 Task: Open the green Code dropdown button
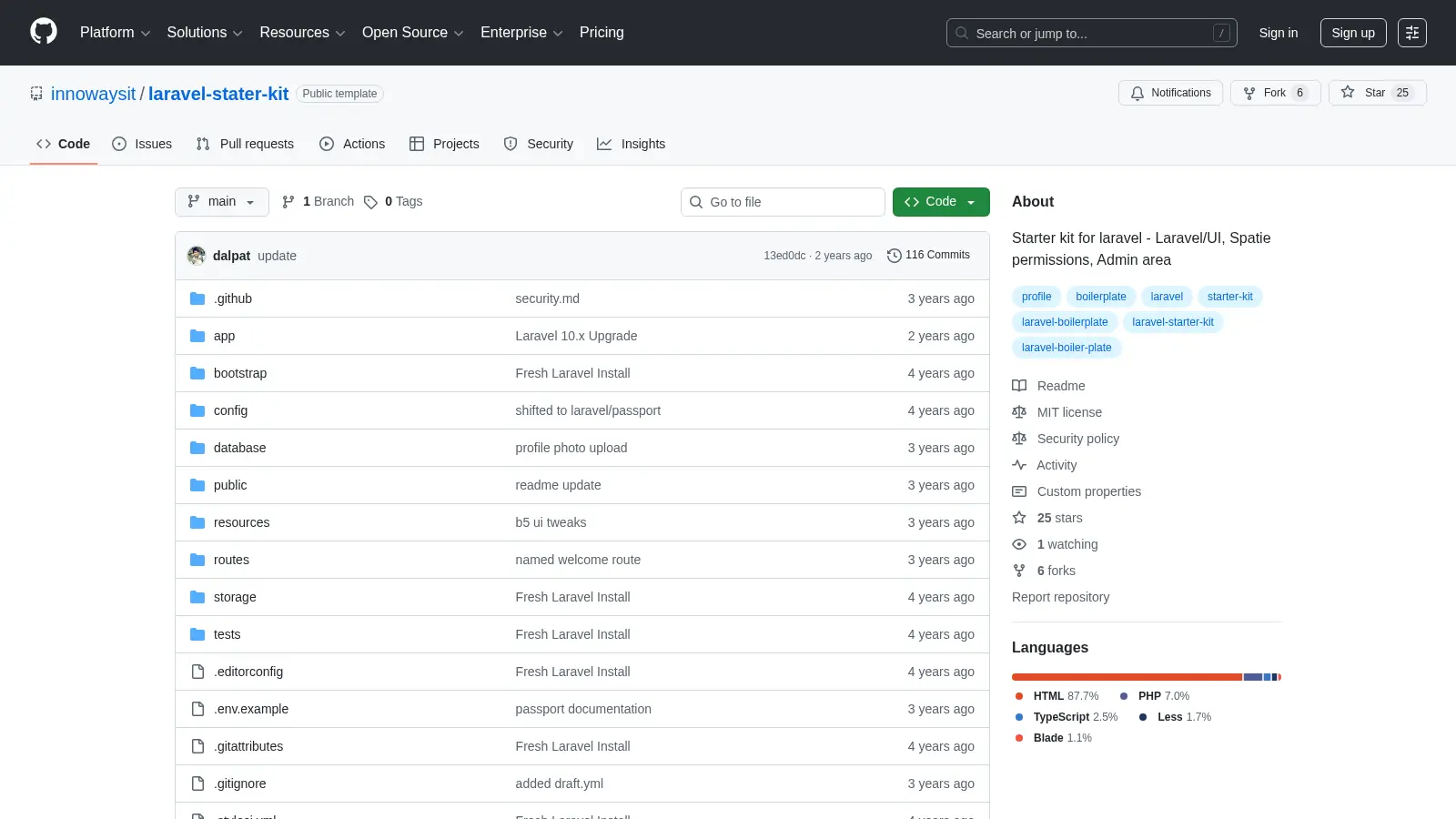tap(941, 202)
